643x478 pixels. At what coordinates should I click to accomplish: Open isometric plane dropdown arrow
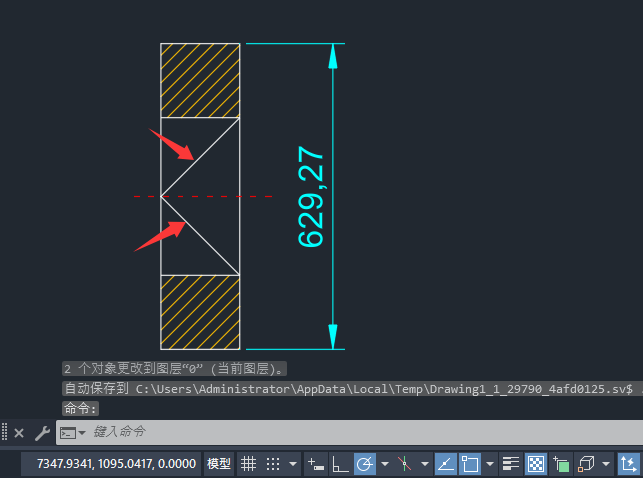tap(425, 464)
